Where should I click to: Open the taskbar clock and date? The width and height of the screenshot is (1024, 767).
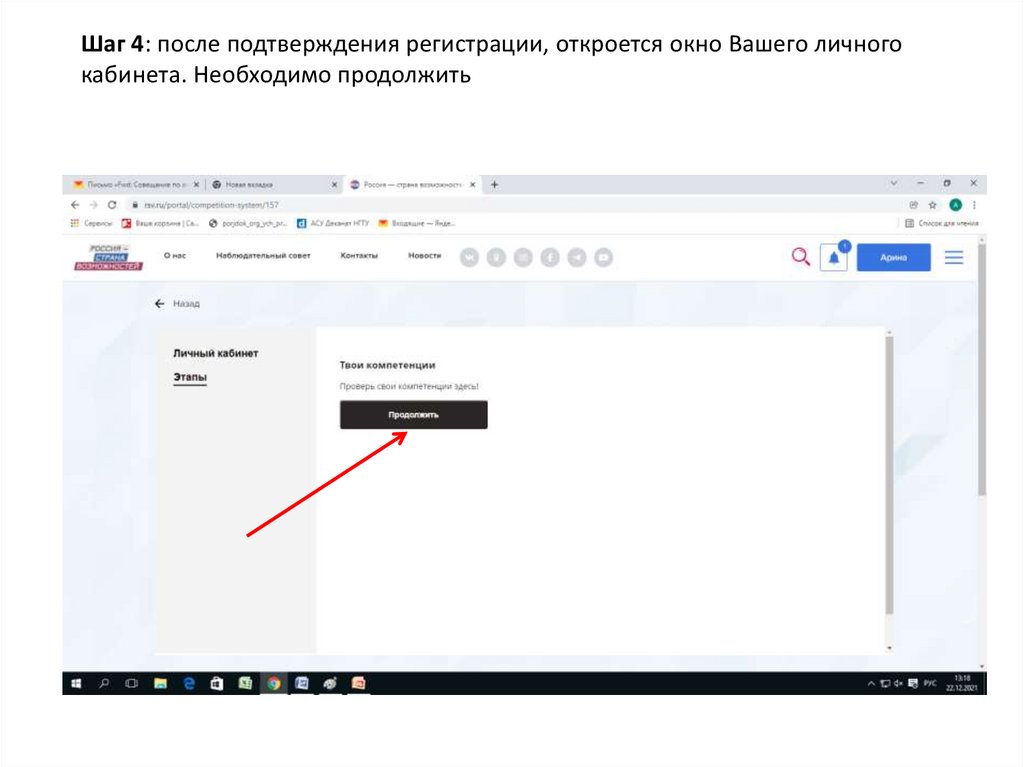962,683
